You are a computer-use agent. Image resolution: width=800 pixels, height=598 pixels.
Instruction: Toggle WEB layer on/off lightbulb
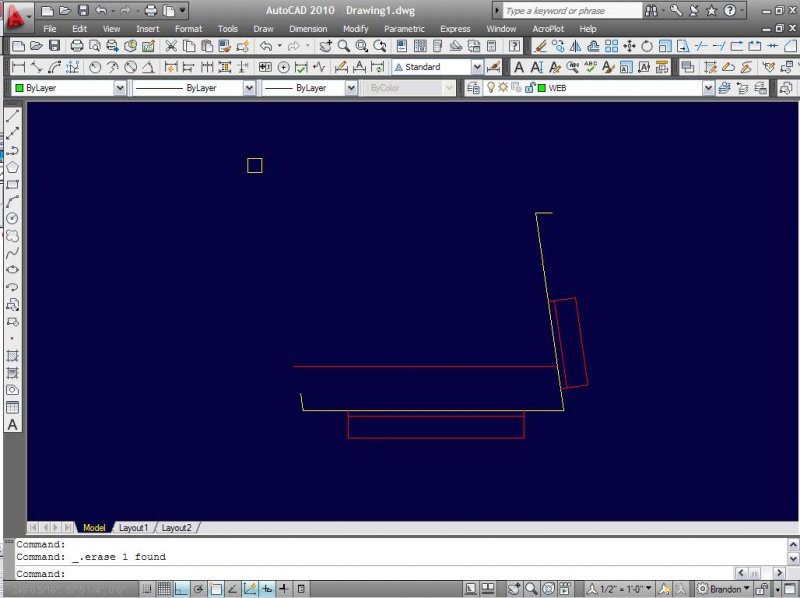491,88
